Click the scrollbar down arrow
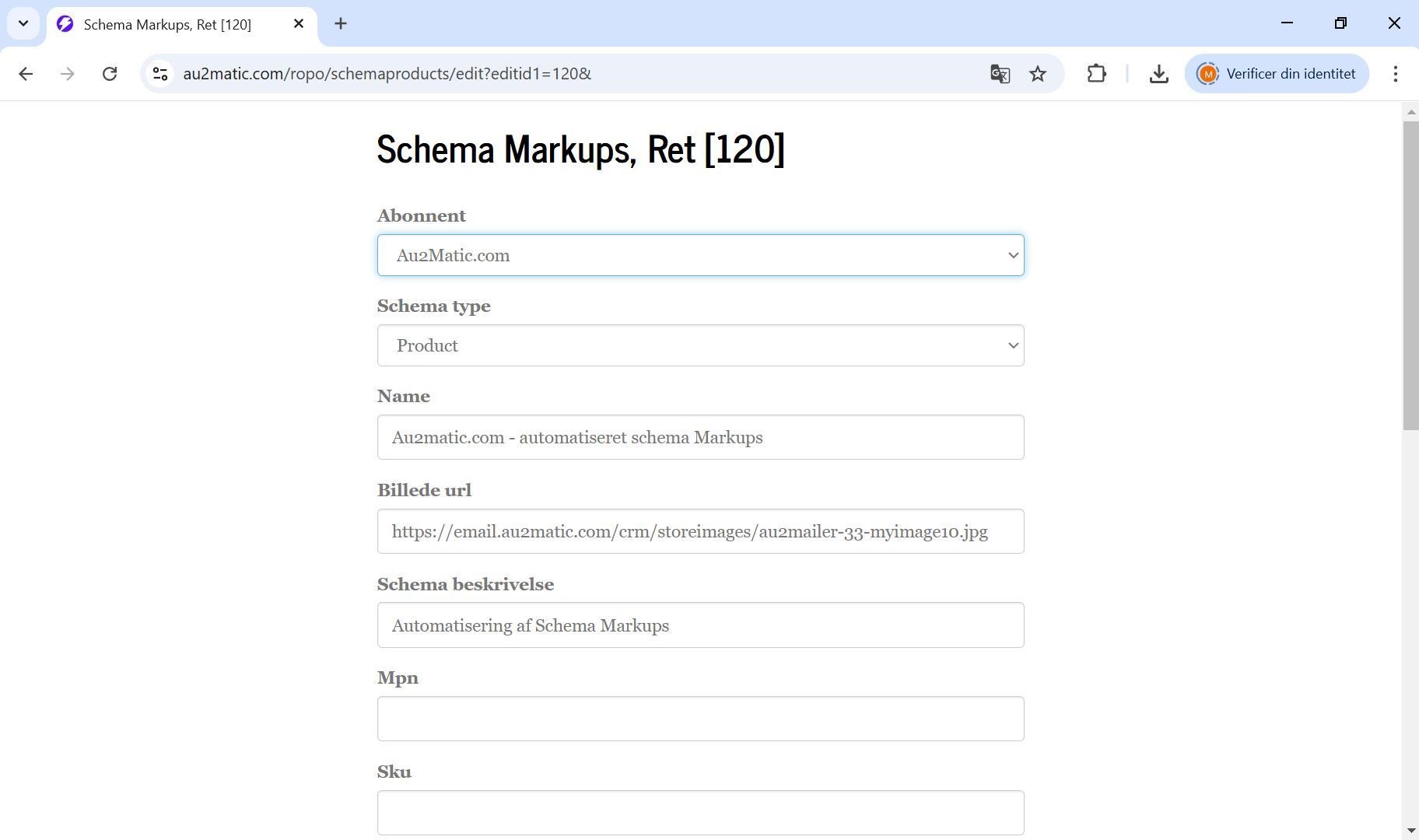The image size is (1419, 840). pos(1410,831)
